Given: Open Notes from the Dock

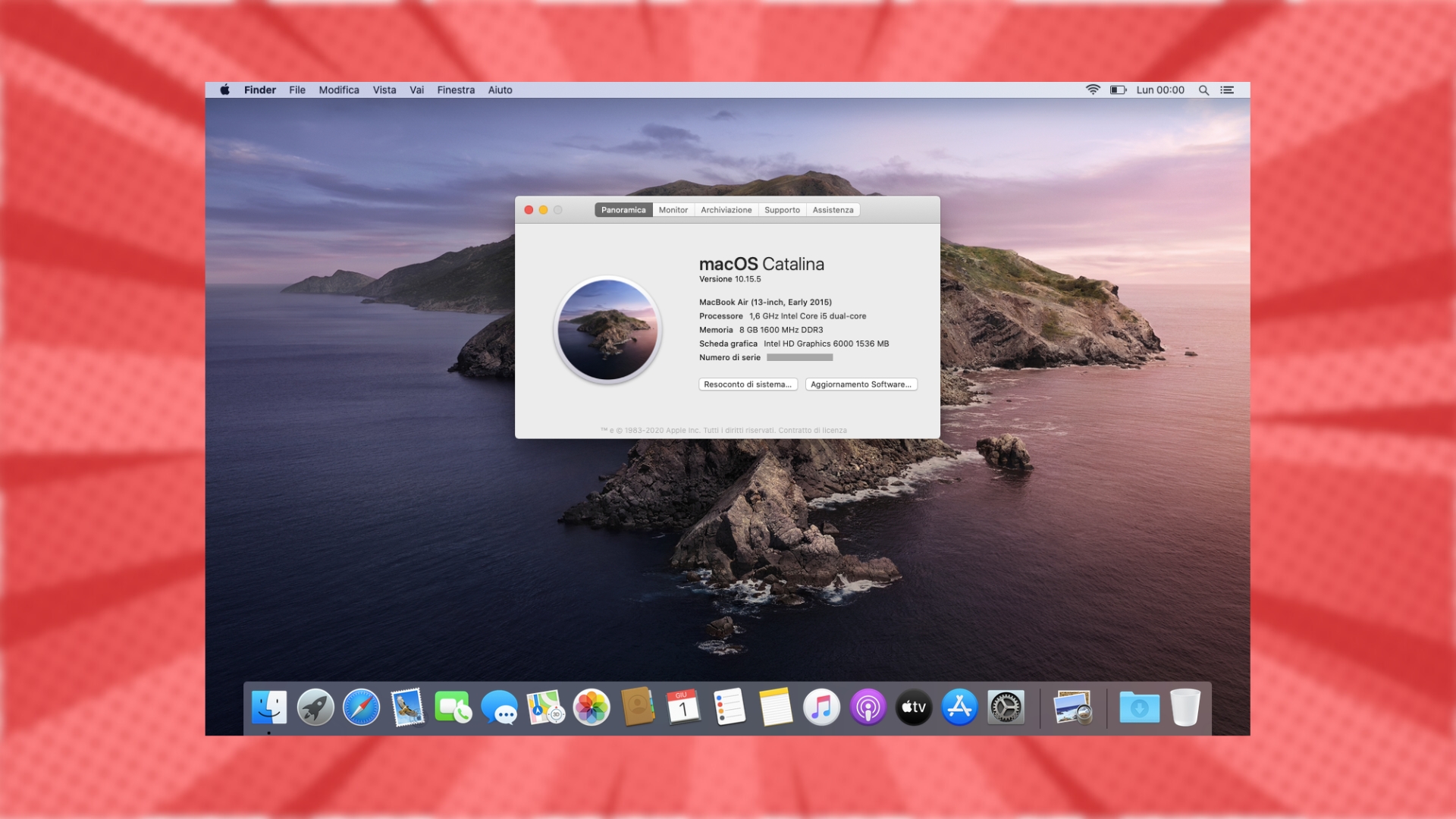Looking at the screenshot, I should pos(776,708).
